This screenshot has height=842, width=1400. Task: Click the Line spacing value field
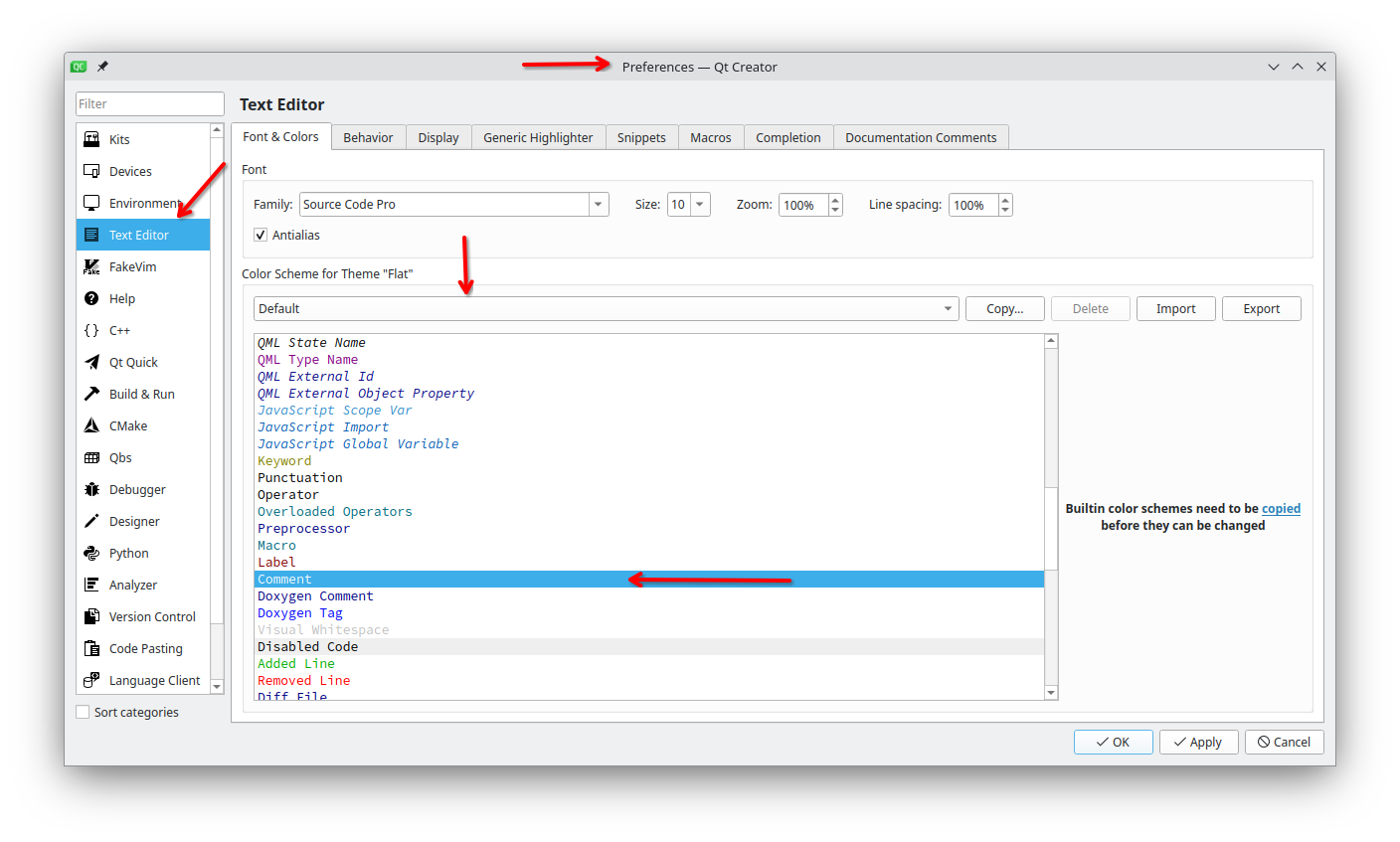click(x=973, y=205)
